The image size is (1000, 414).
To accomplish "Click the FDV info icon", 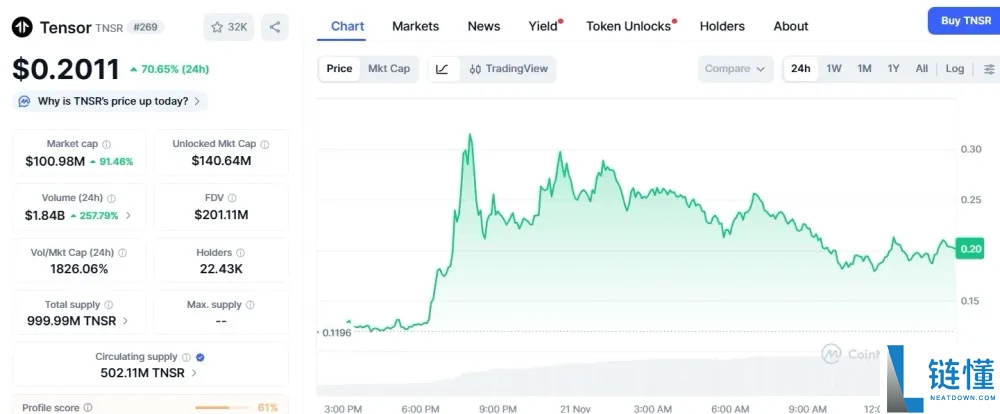I will click(x=232, y=198).
